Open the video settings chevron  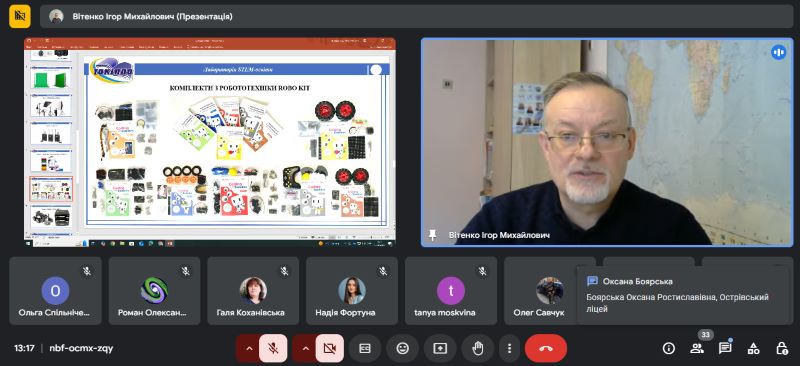(306, 348)
